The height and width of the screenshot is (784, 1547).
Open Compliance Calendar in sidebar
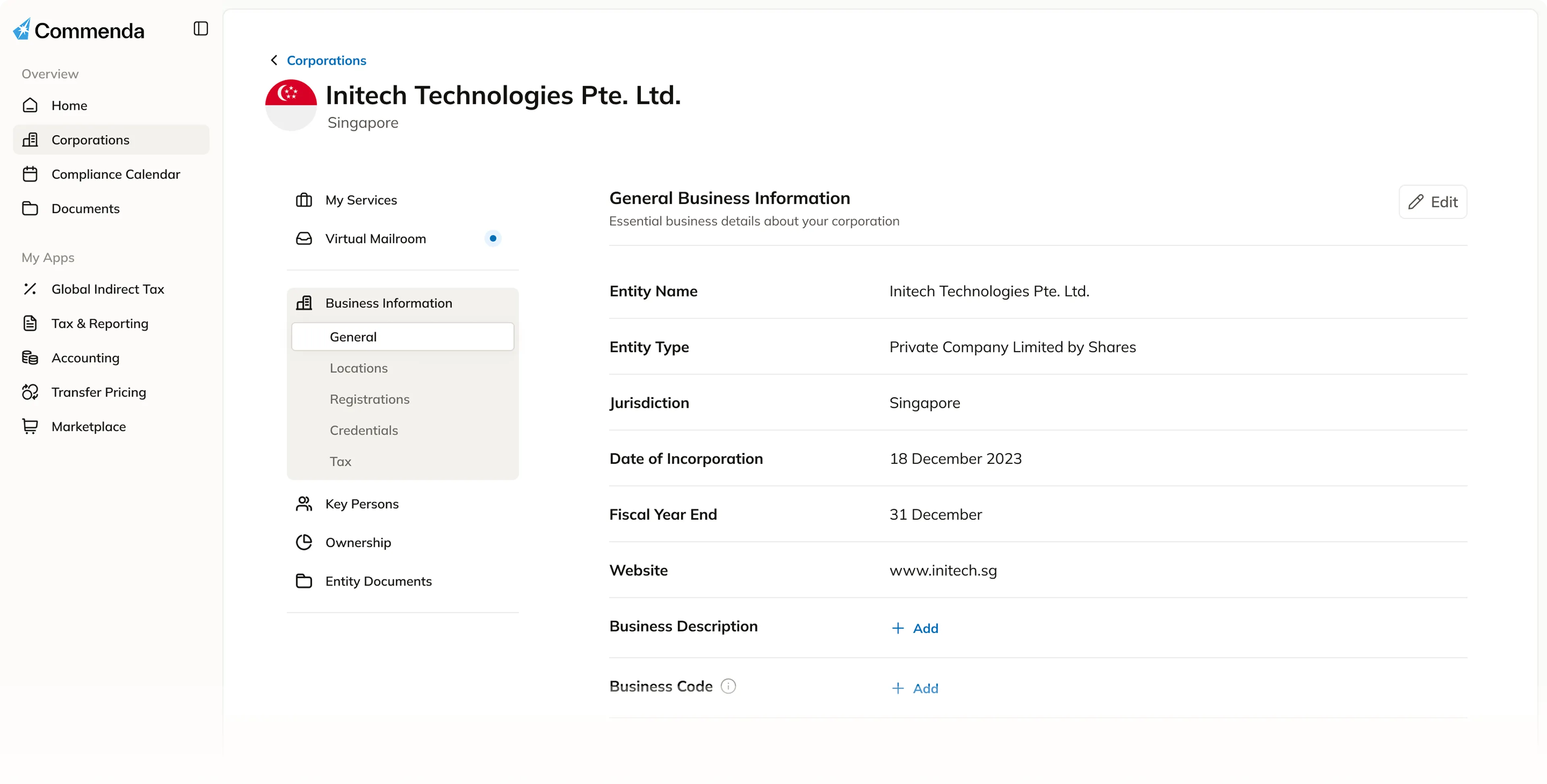115,174
